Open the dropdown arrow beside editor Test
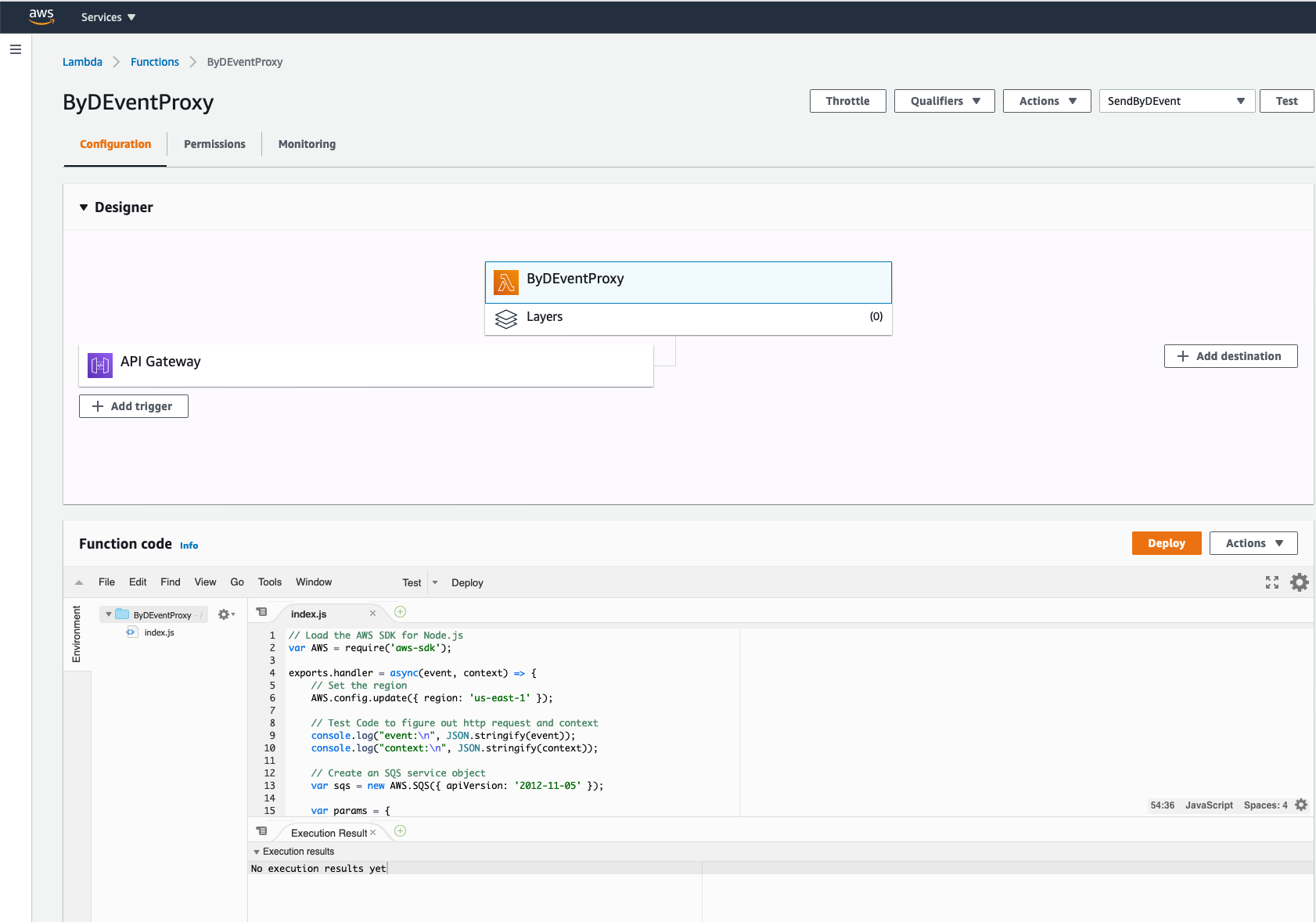The height and width of the screenshot is (922, 1316). point(435,582)
